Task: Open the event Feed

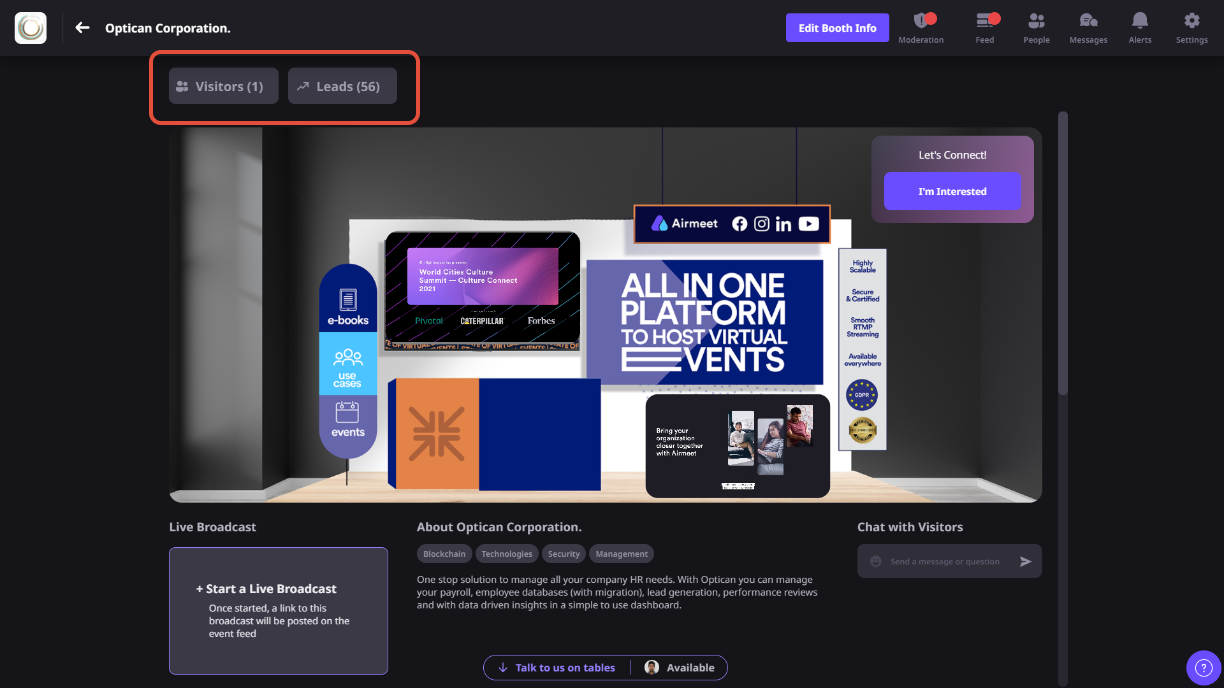Action: 985,27
